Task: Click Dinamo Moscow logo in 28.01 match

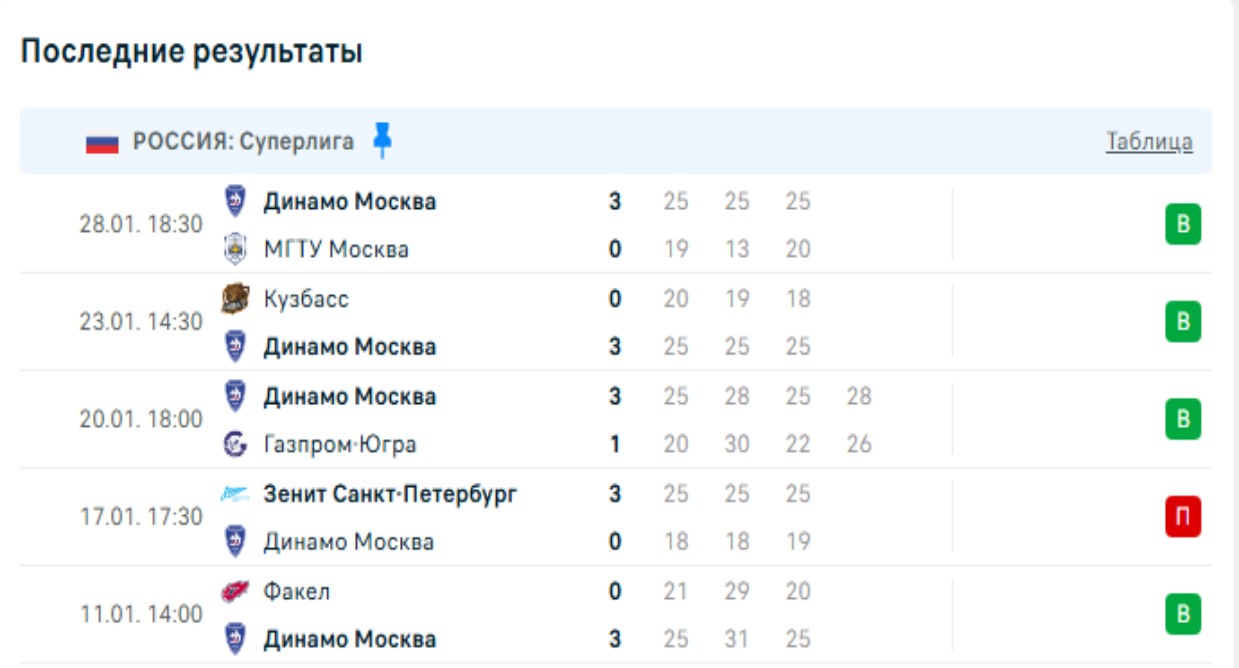Action: coord(235,201)
